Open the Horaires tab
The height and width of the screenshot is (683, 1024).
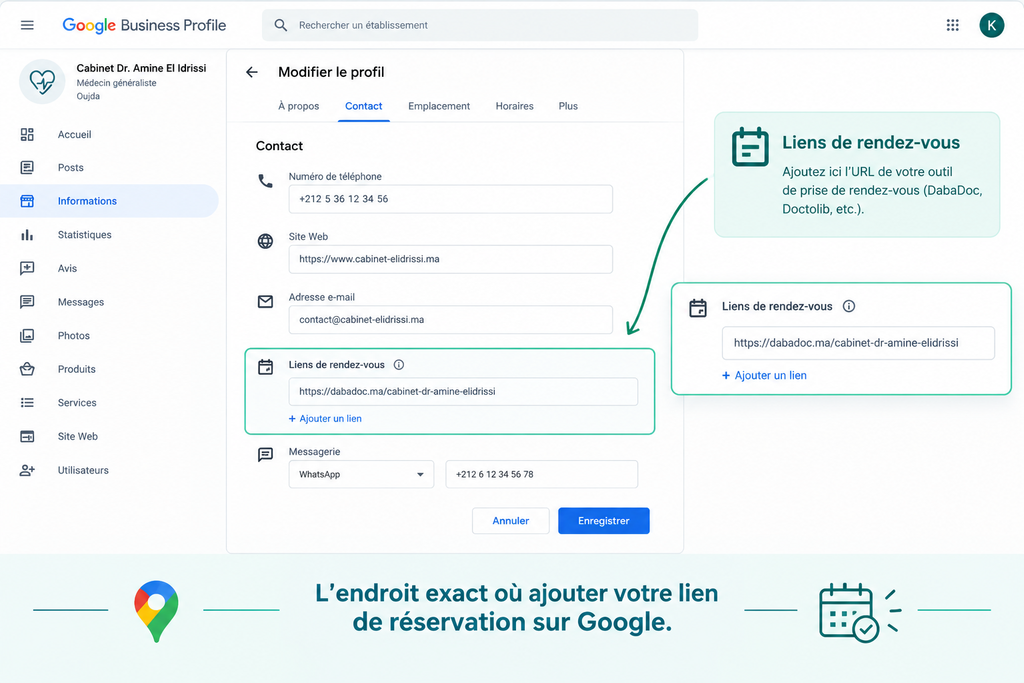[x=515, y=106]
